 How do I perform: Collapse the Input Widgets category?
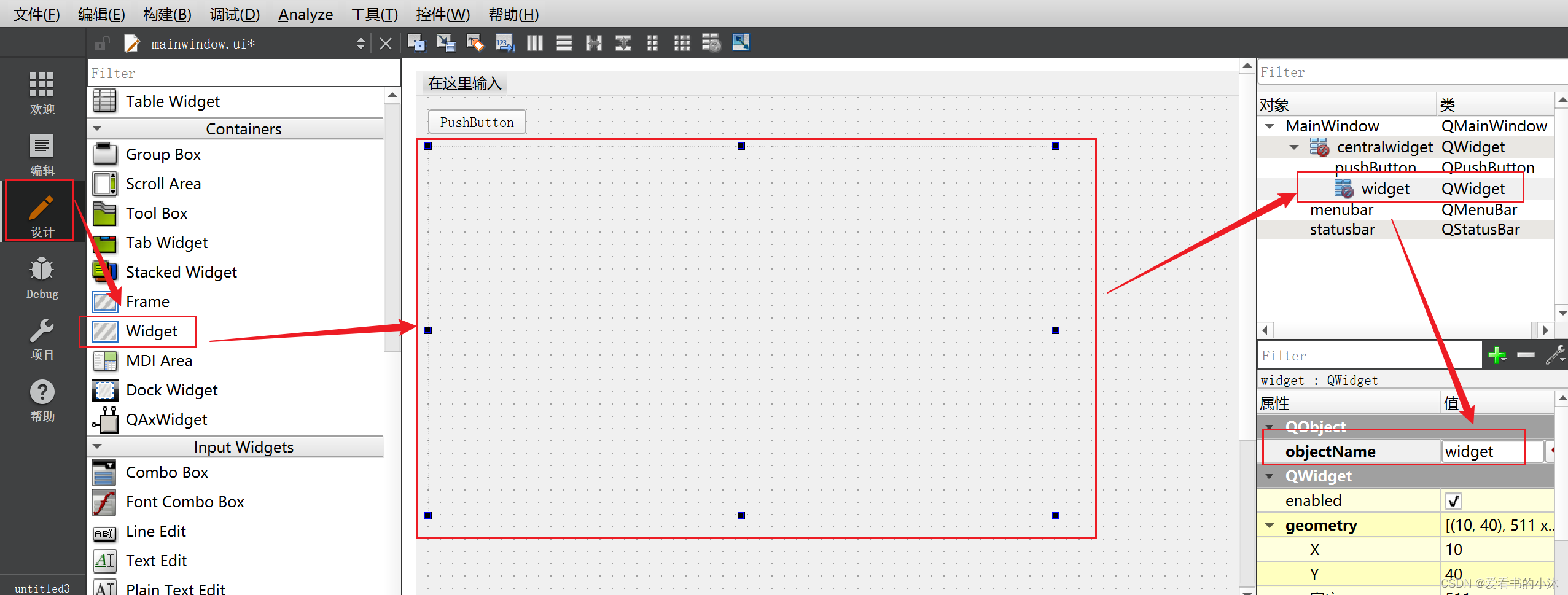(x=97, y=447)
